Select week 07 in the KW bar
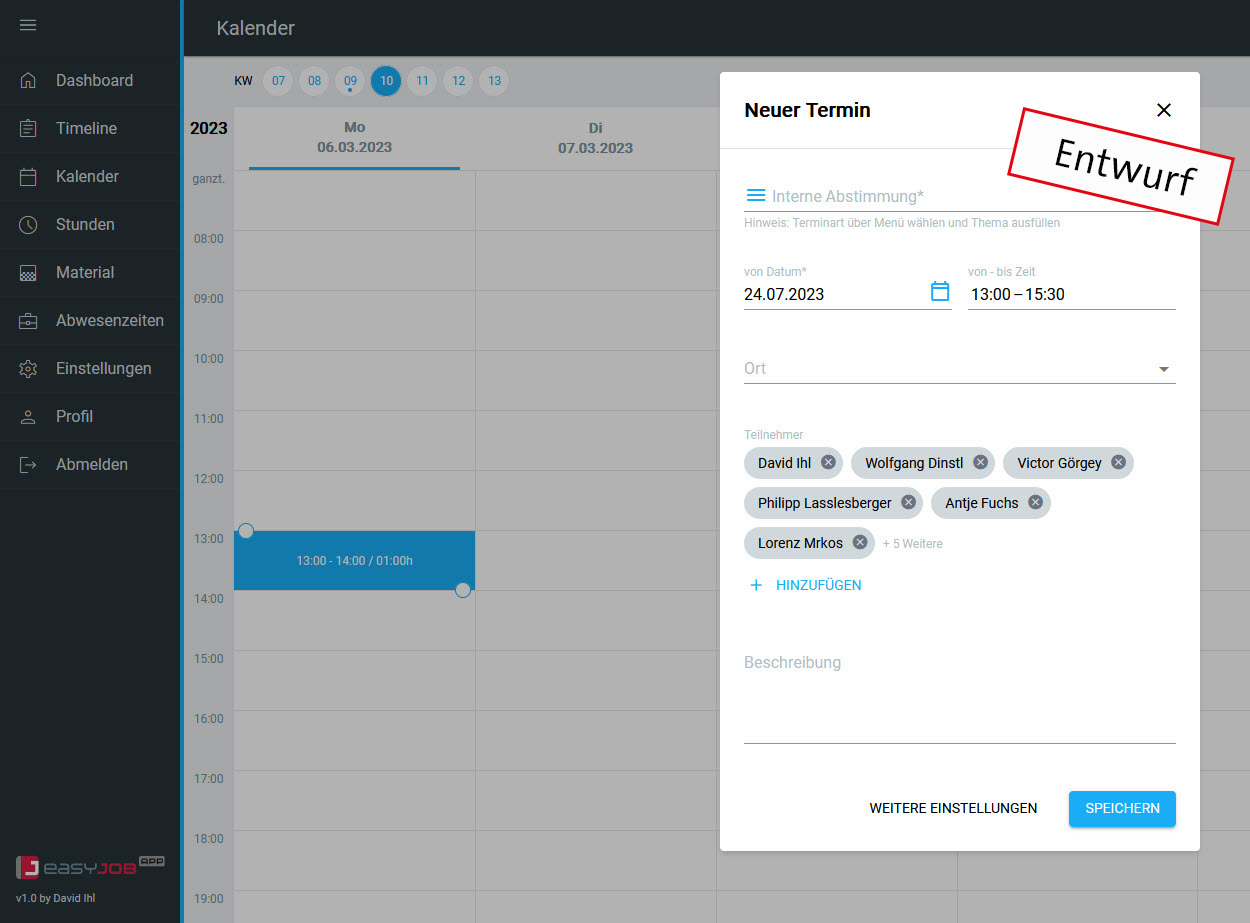This screenshot has width=1250, height=923. click(277, 81)
